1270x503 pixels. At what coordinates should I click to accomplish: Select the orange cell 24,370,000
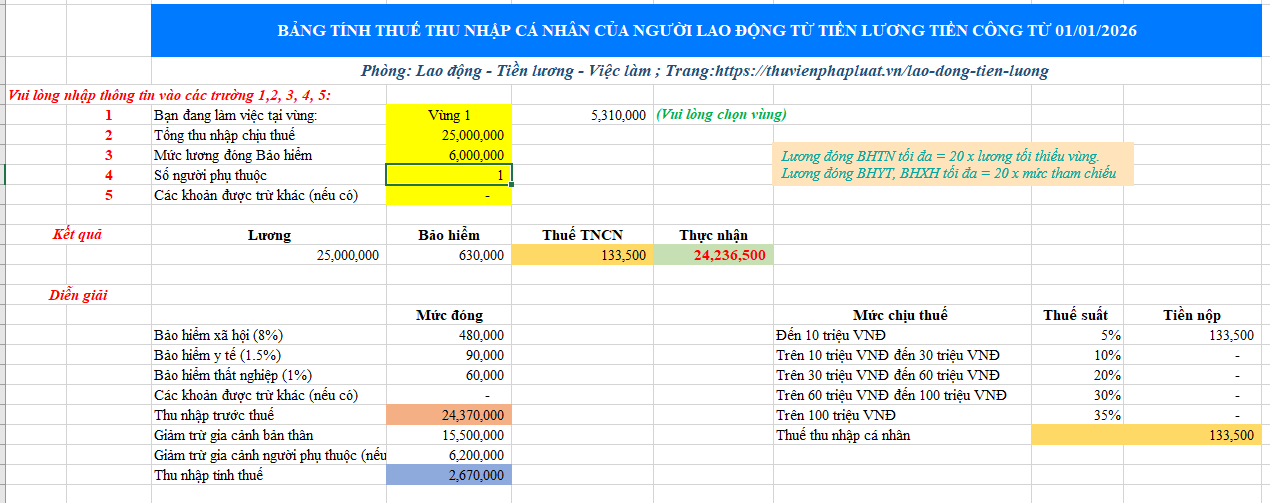tap(448, 415)
